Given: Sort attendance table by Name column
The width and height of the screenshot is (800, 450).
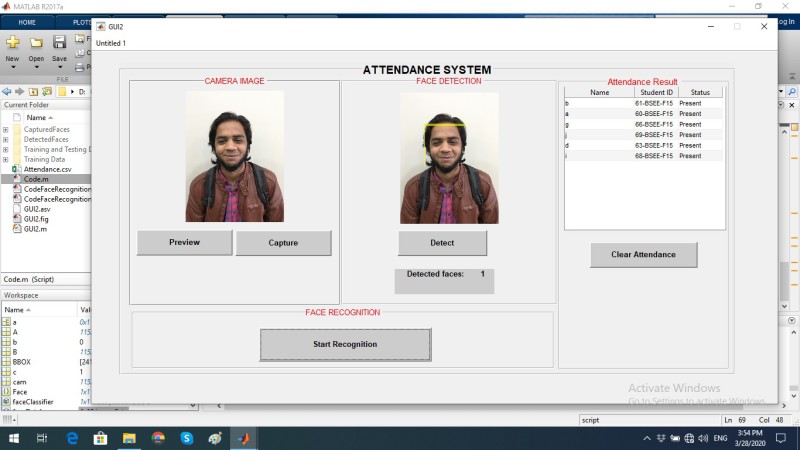Looking at the screenshot, I should pyautogui.click(x=599, y=92).
